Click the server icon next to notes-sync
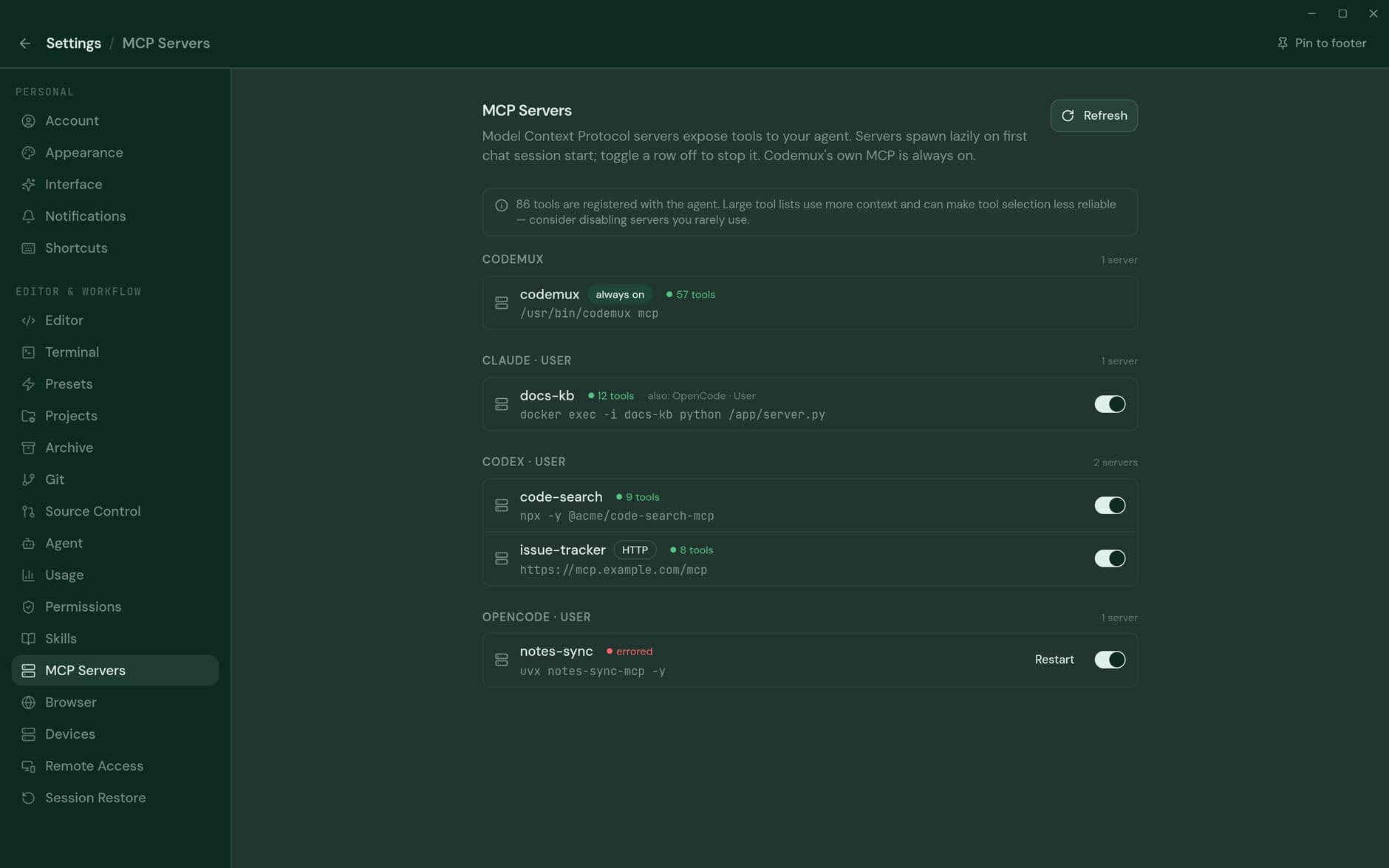1389x868 pixels. tap(502, 660)
